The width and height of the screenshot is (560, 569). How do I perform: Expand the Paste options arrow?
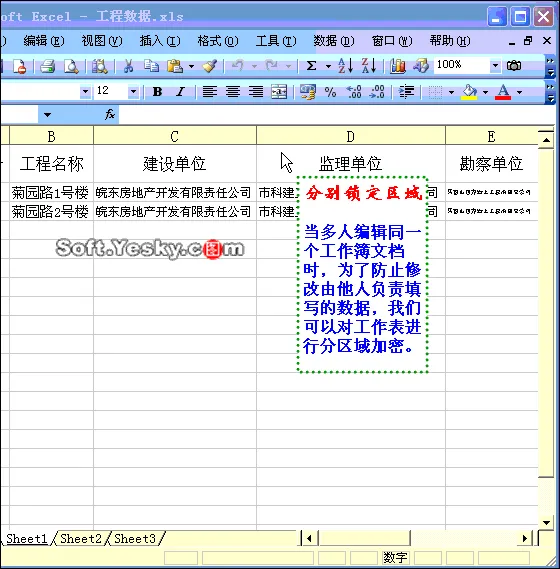191,66
